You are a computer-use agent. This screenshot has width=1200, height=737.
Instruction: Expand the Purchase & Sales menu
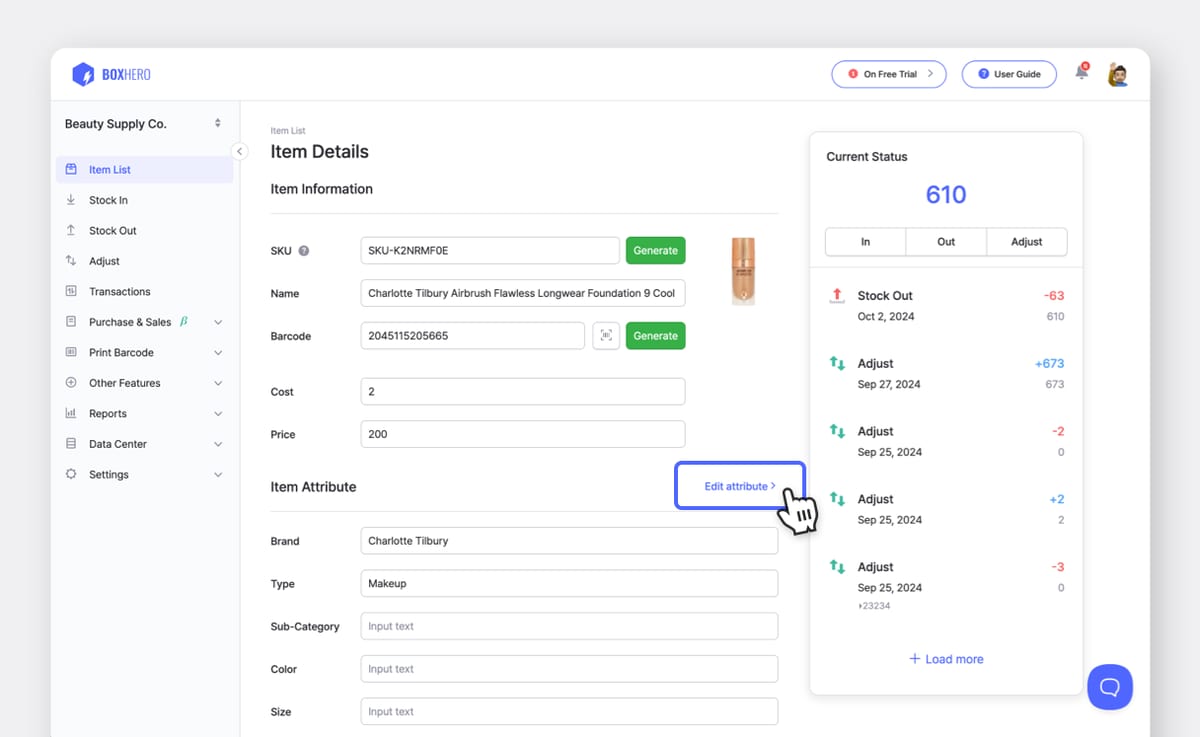(133, 321)
